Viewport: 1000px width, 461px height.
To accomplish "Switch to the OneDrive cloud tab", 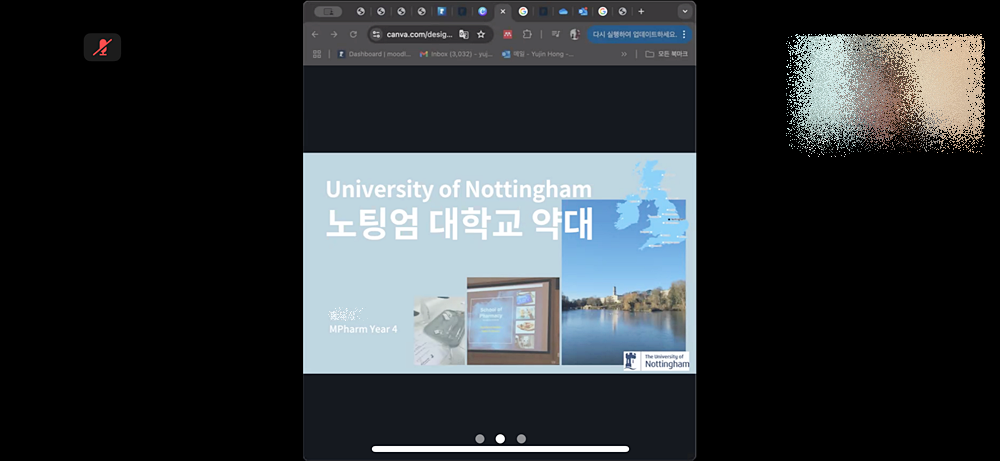I will 563,11.
